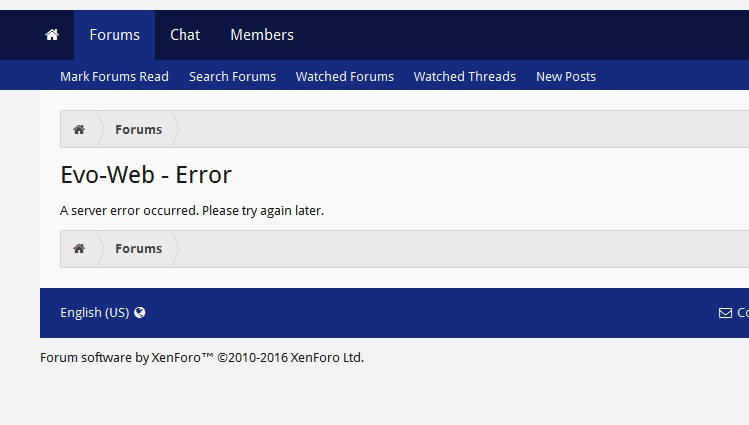This screenshot has width=749, height=425.
Task: Open the English (US) language chooser
Action: (94, 312)
